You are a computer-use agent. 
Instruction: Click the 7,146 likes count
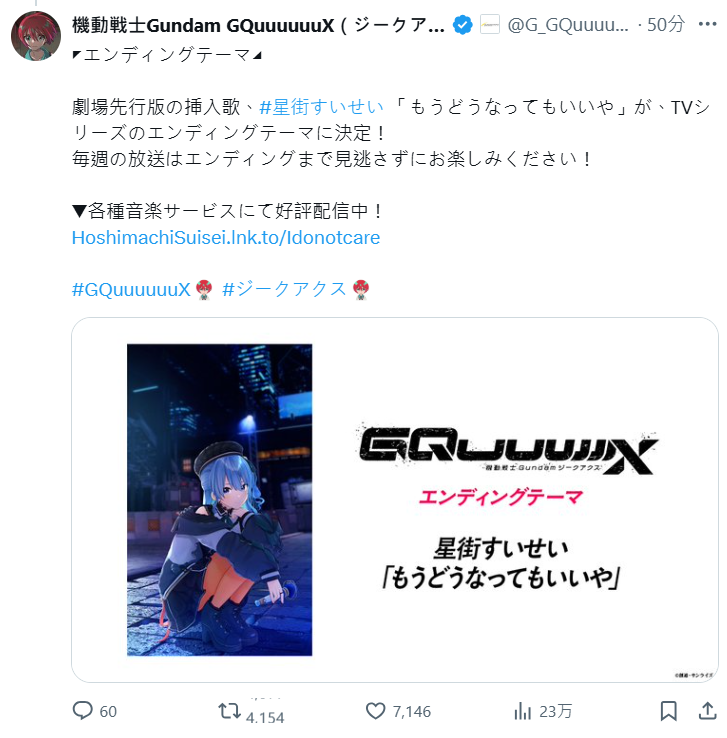tap(412, 712)
